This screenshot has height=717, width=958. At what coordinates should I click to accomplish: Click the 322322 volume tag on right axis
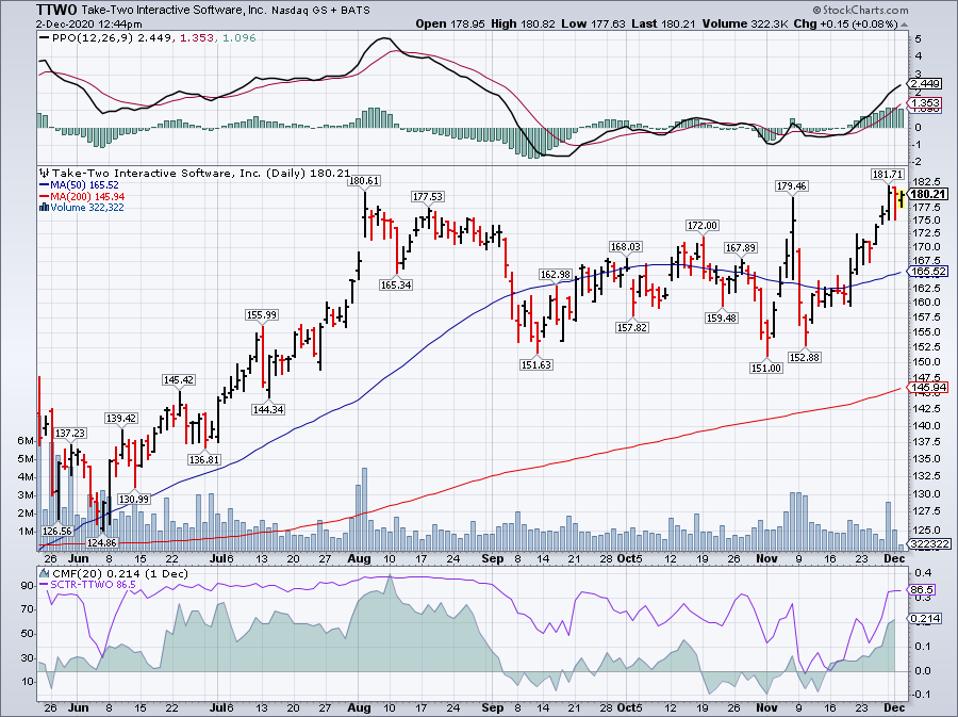[929, 544]
